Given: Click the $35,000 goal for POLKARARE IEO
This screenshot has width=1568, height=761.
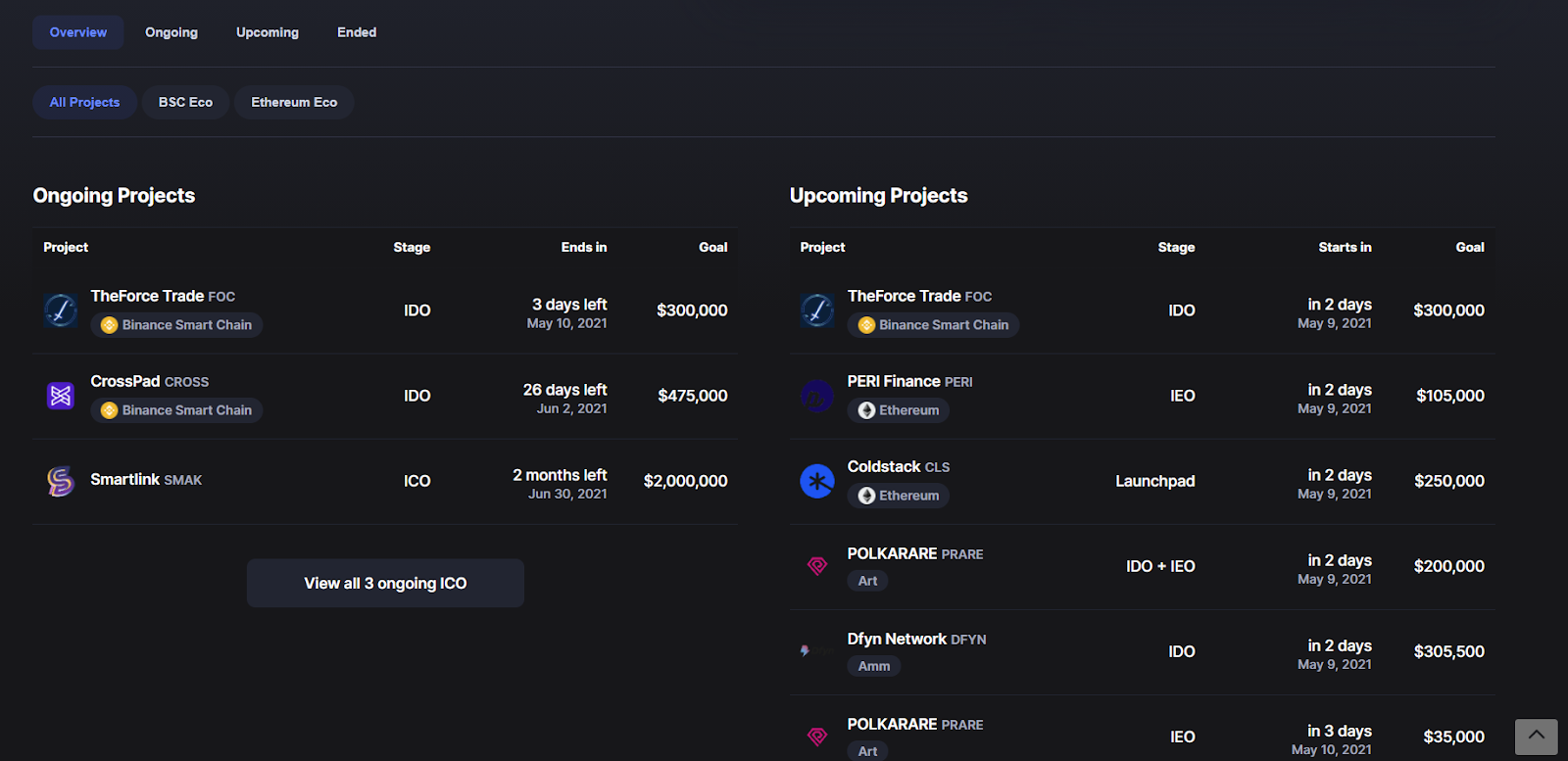Looking at the screenshot, I should [x=1454, y=737].
